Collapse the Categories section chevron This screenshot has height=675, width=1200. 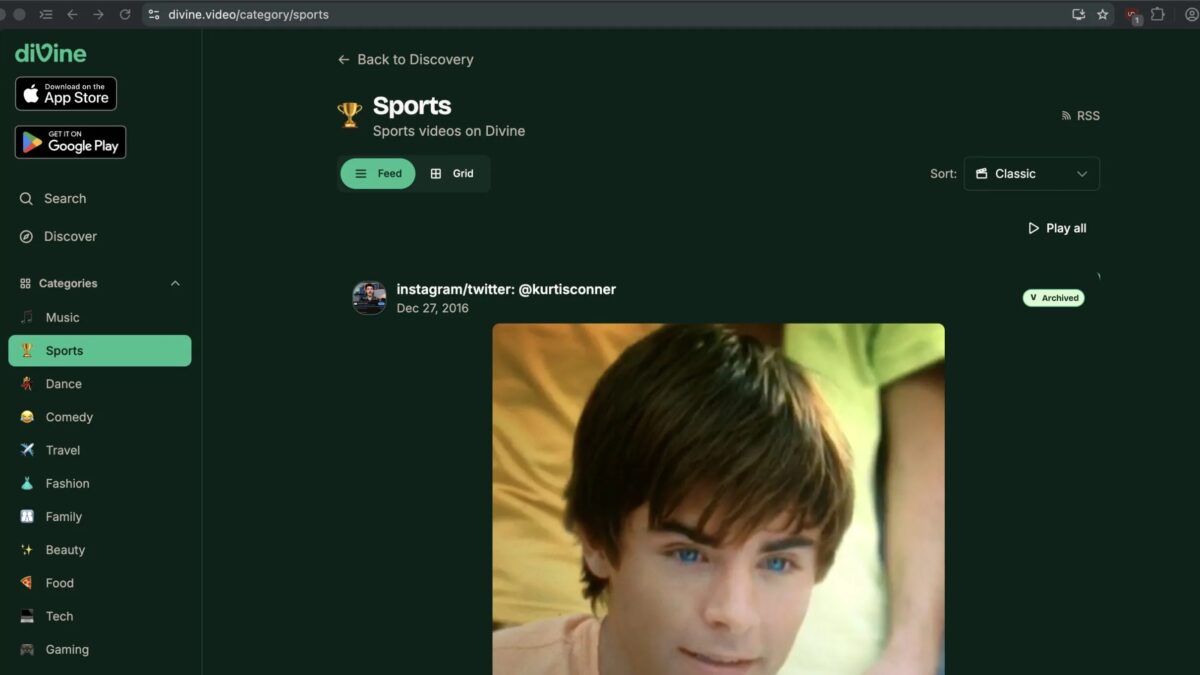(x=175, y=284)
